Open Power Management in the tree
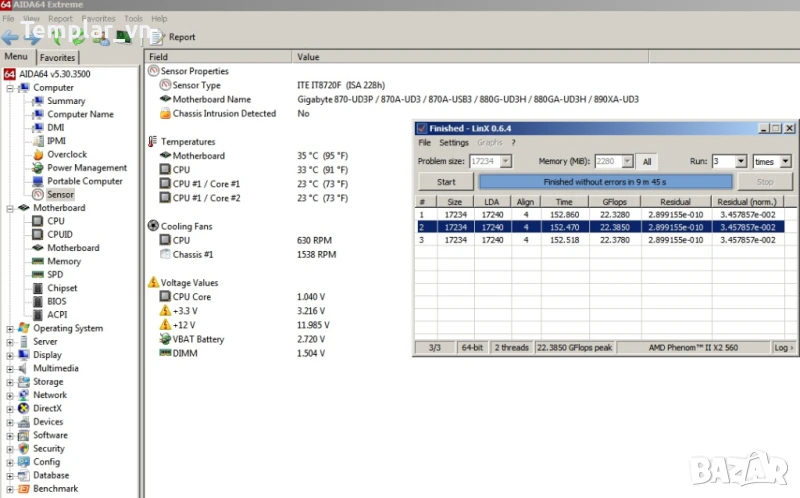The height and width of the screenshot is (498, 800). [86, 168]
